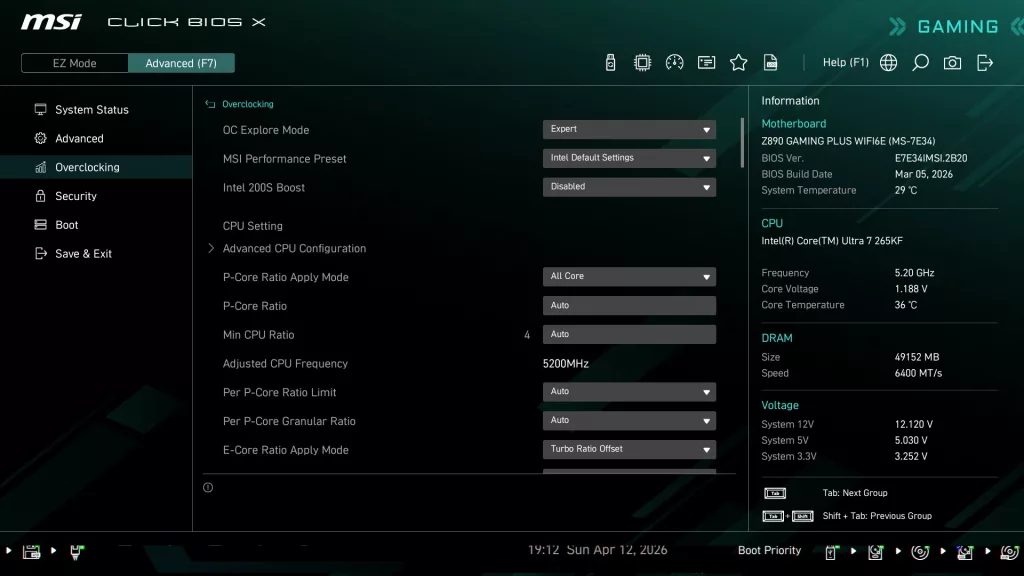The image size is (1024, 576).
Task: Click CPU name Intel Core Ultra 7 265KF
Action: tap(832, 241)
